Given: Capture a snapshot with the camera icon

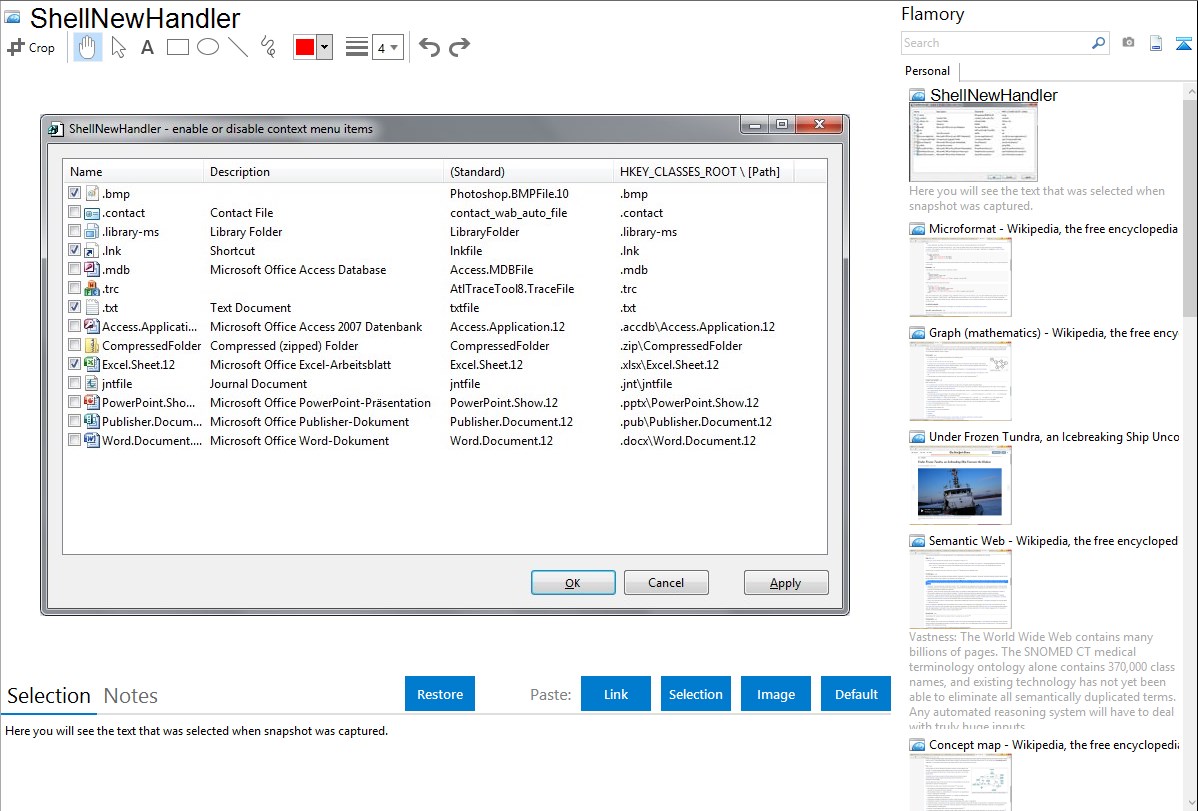Looking at the screenshot, I should click(1128, 43).
